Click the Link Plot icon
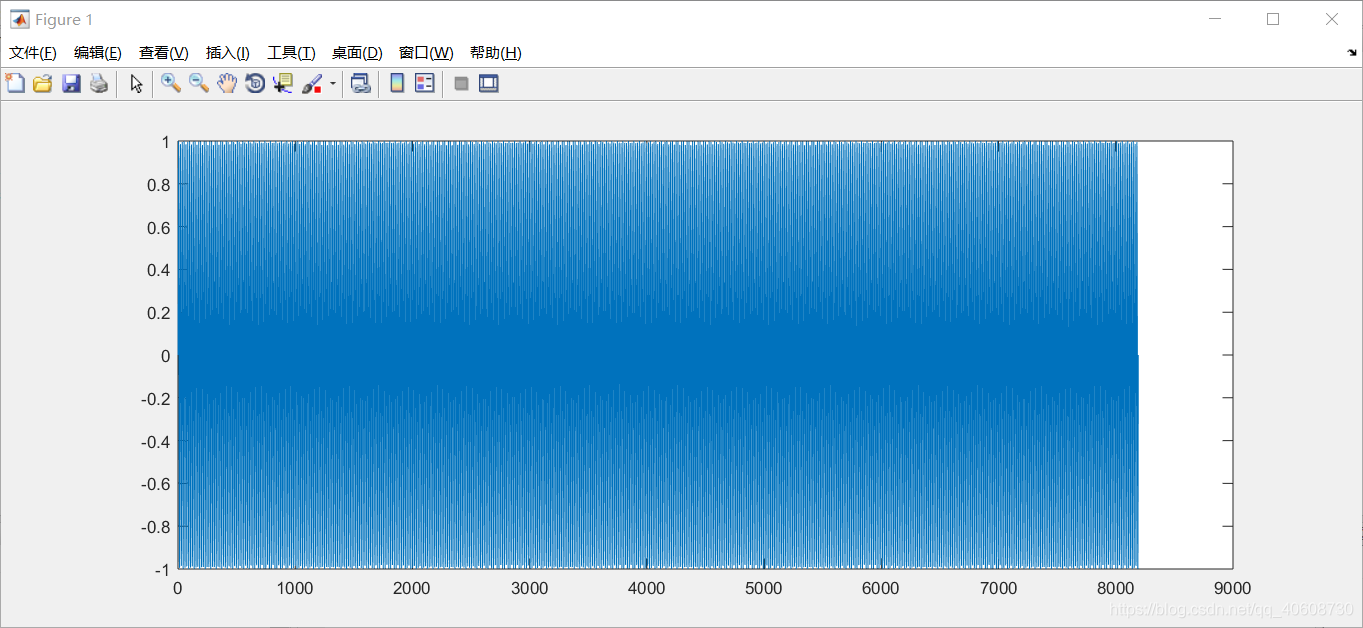The width and height of the screenshot is (1363, 628). tap(361, 83)
